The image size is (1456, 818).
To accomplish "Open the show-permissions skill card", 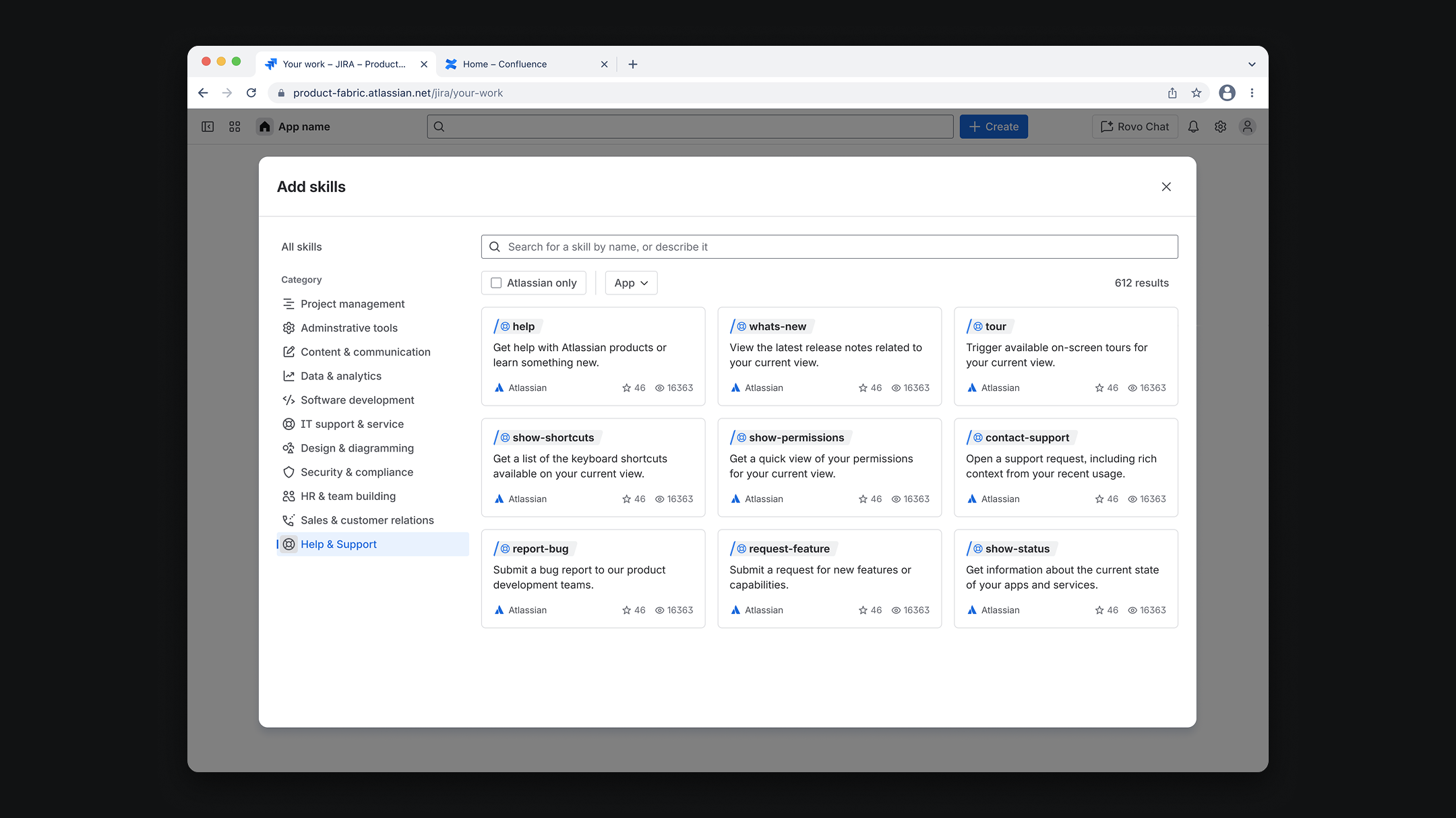I will click(x=830, y=468).
